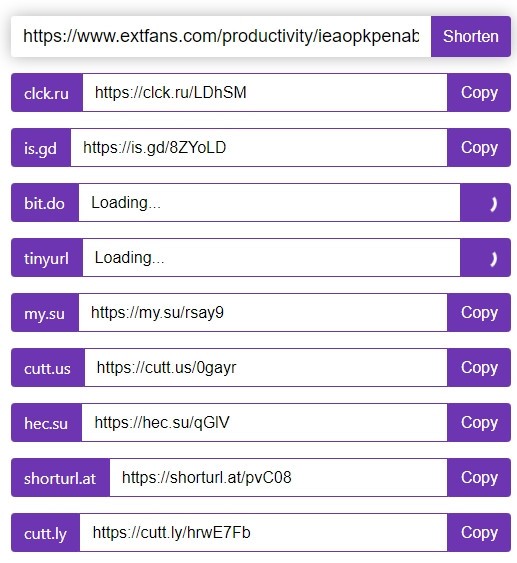Click the bit.do Loading field
The width and height of the screenshot is (517, 563).
pos(269,203)
